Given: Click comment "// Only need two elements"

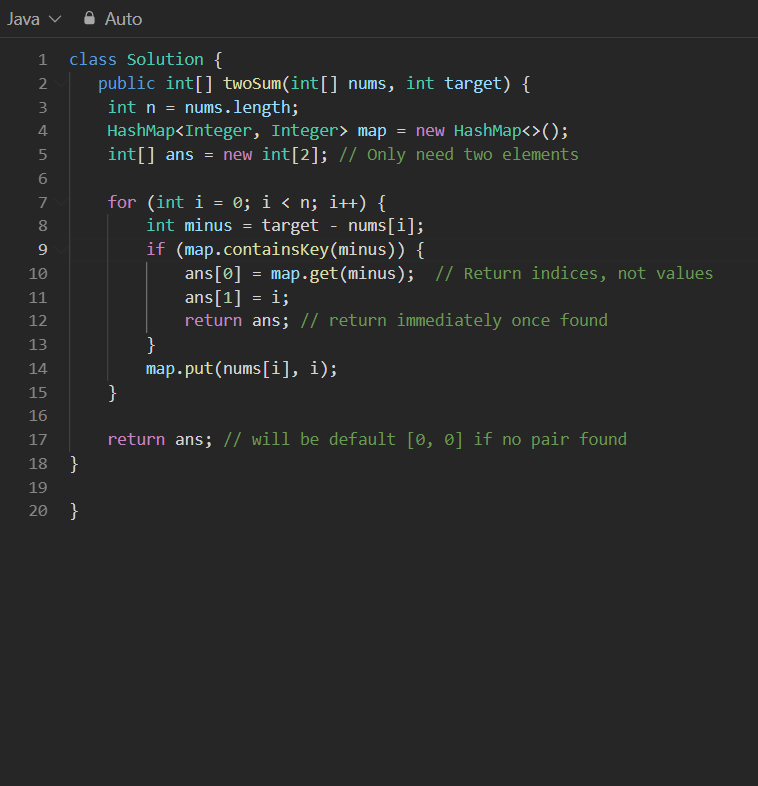Looking at the screenshot, I should [x=459, y=154].
